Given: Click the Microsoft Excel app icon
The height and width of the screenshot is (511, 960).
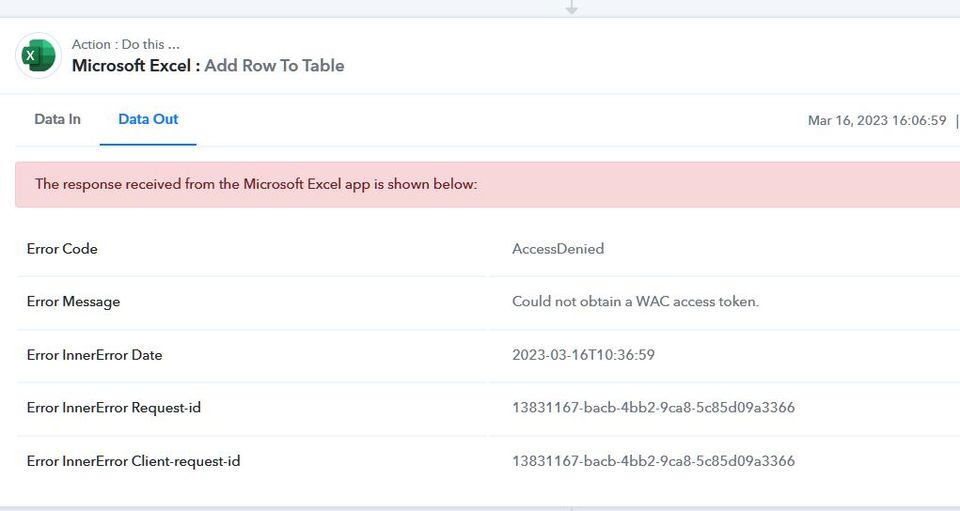Looking at the screenshot, I should (39, 56).
